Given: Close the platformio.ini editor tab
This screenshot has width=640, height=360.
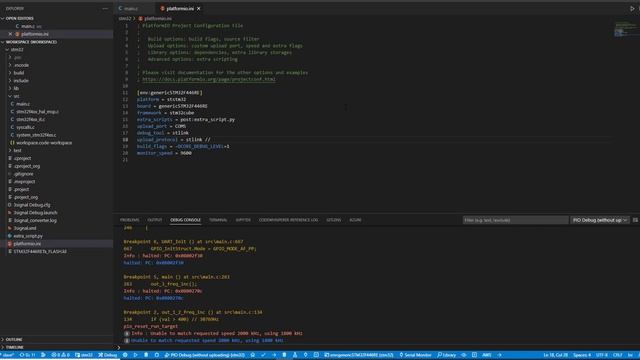Looking at the screenshot, I should point(199,9).
